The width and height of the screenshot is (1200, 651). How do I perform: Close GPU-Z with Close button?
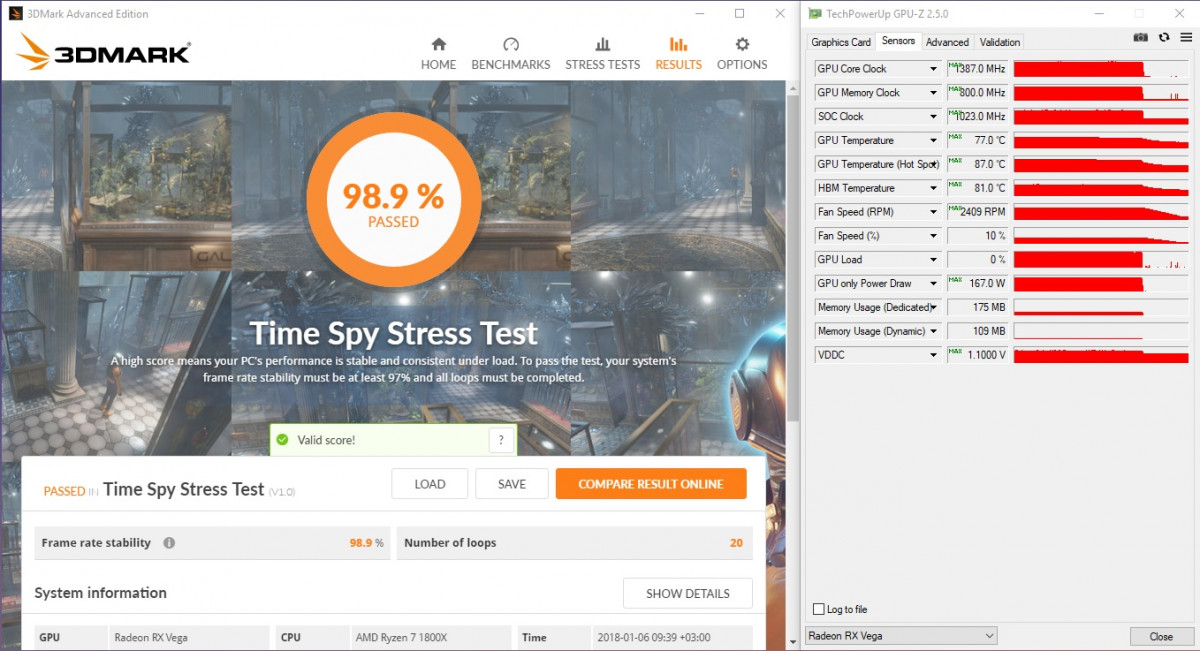pyautogui.click(x=1161, y=636)
